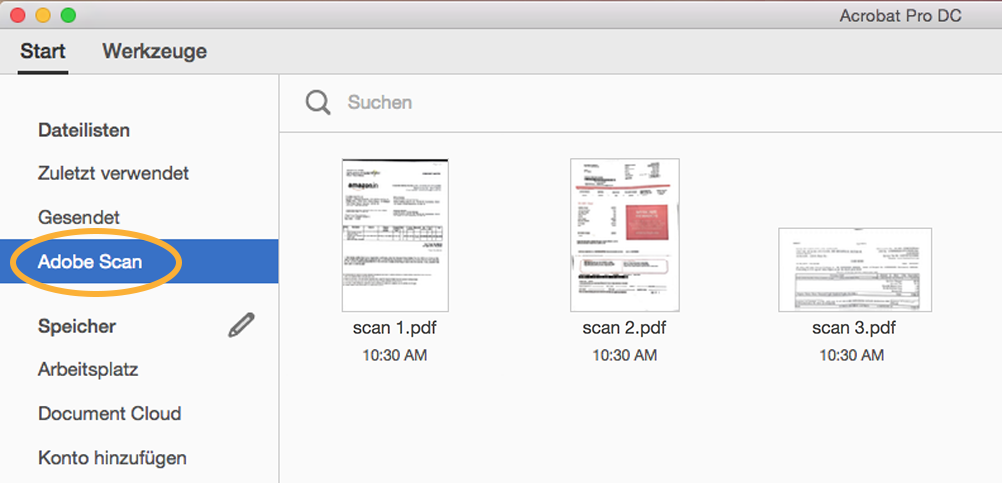This screenshot has height=483, width=1002.
Task: Click the 10:30 AM time under scan 3.pdf
Action: 852,355
